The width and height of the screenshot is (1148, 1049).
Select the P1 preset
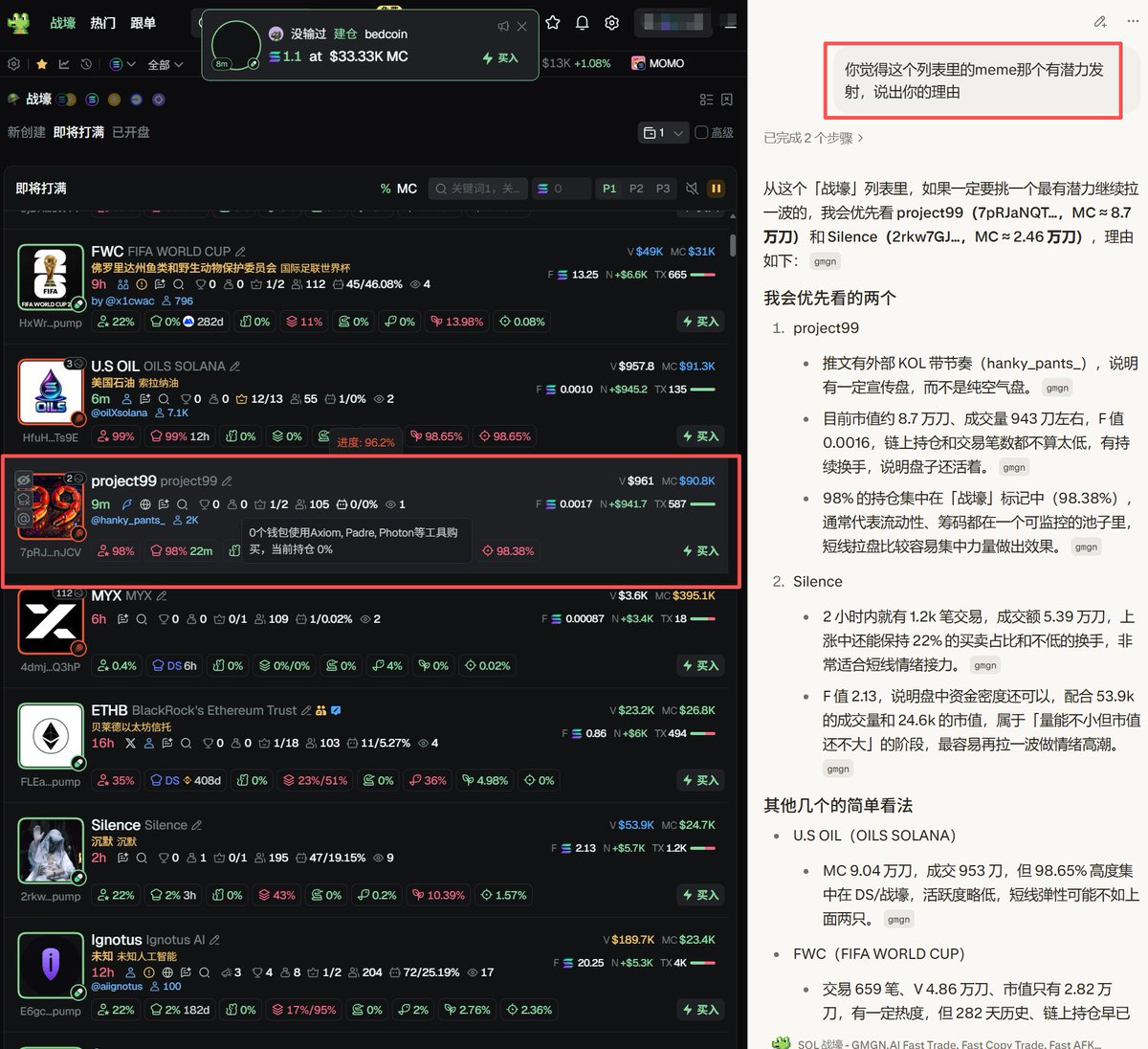(x=609, y=189)
